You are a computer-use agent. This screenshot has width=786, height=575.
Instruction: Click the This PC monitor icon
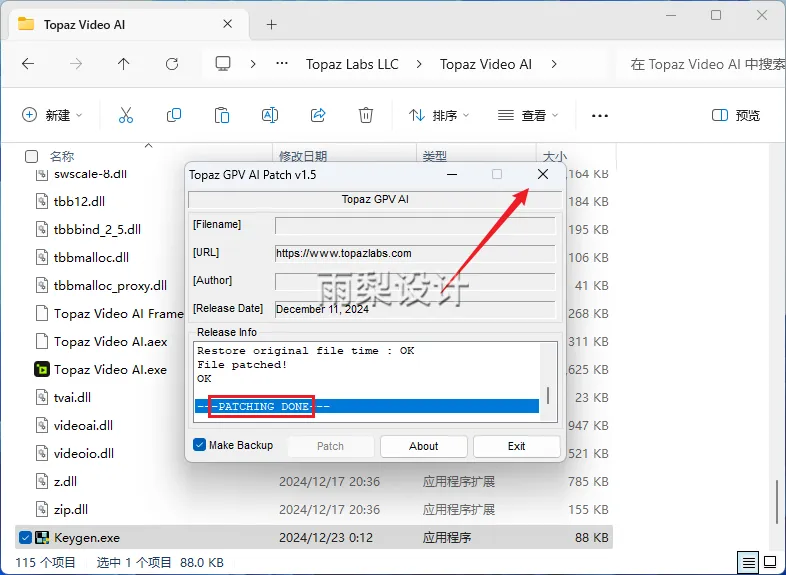223,64
